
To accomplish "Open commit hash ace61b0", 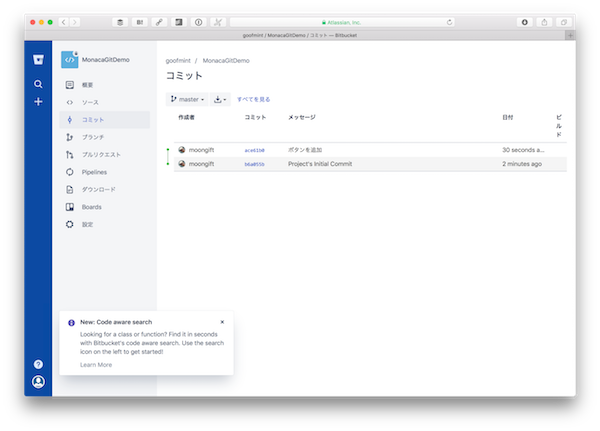I will click(x=254, y=150).
